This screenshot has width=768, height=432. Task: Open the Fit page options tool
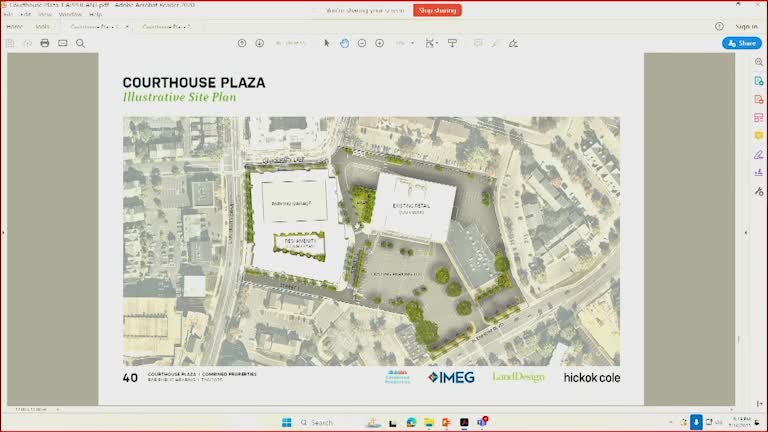pyautogui.click(x=431, y=43)
